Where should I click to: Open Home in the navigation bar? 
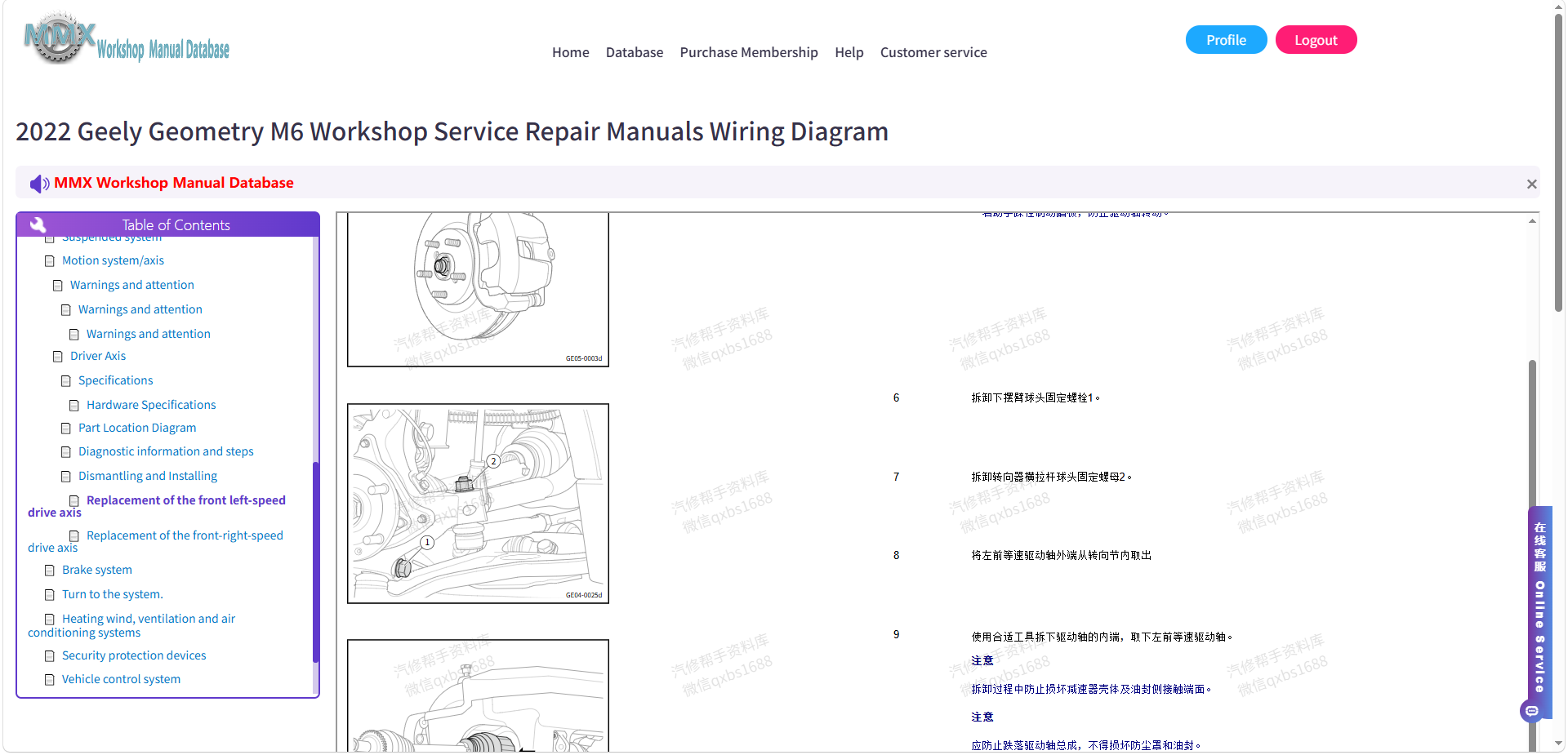(x=570, y=52)
